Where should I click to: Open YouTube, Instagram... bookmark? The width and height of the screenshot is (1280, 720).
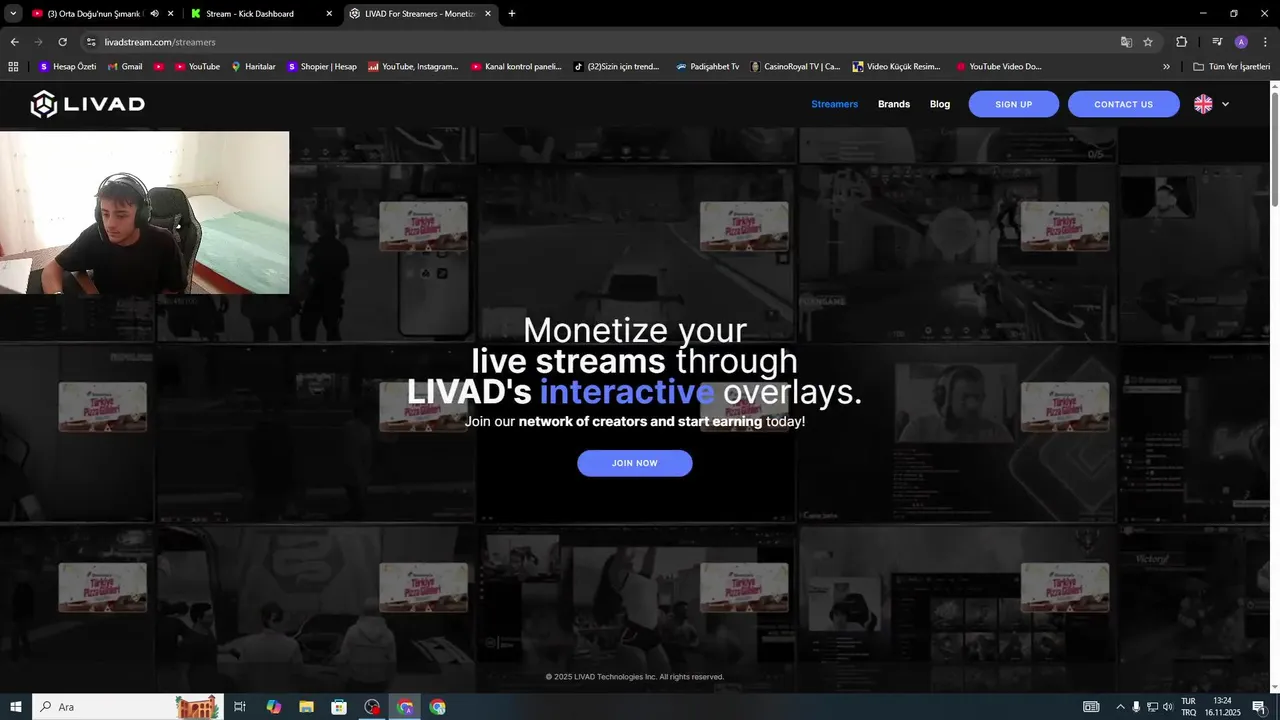click(x=413, y=67)
